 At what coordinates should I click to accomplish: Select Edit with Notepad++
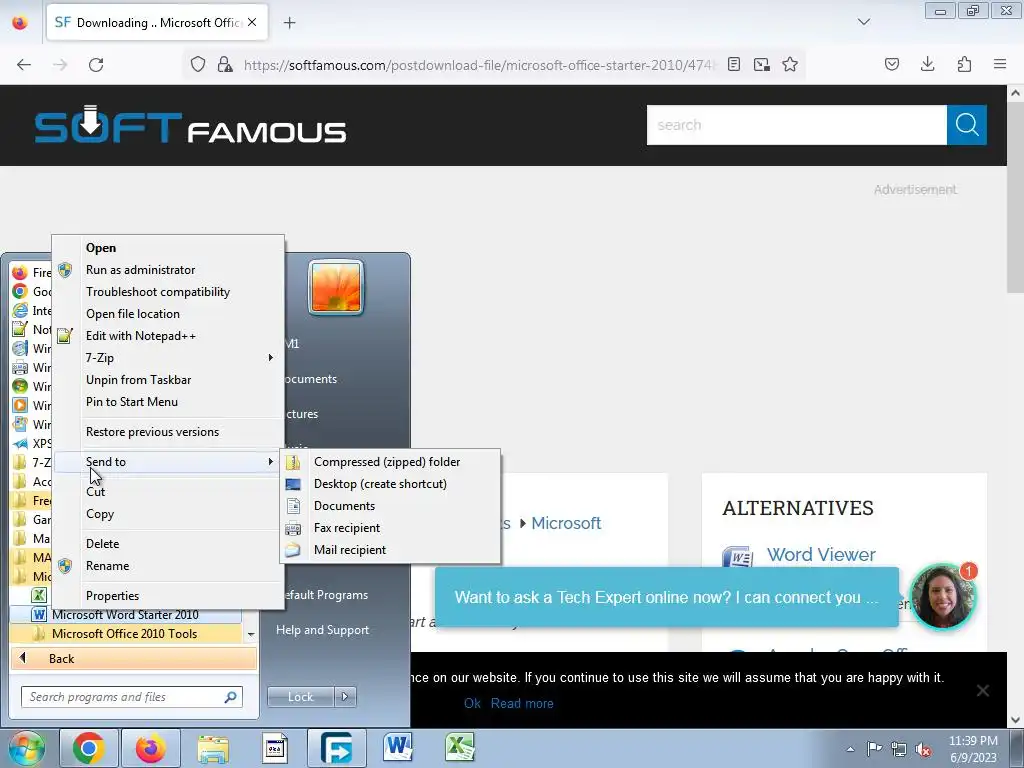coord(168,336)
